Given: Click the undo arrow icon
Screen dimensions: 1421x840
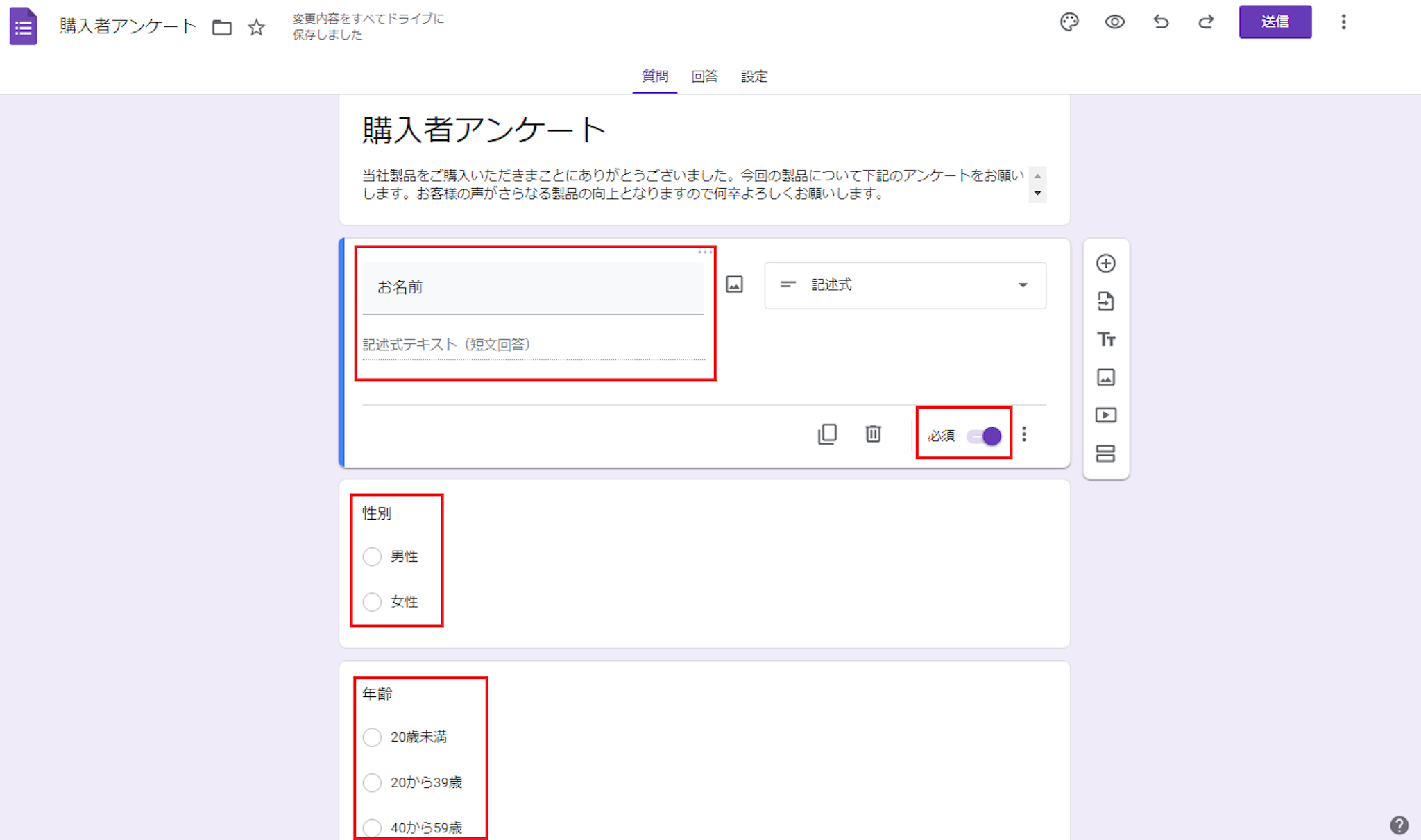Looking at the screenshot, I should (1161, 22).
